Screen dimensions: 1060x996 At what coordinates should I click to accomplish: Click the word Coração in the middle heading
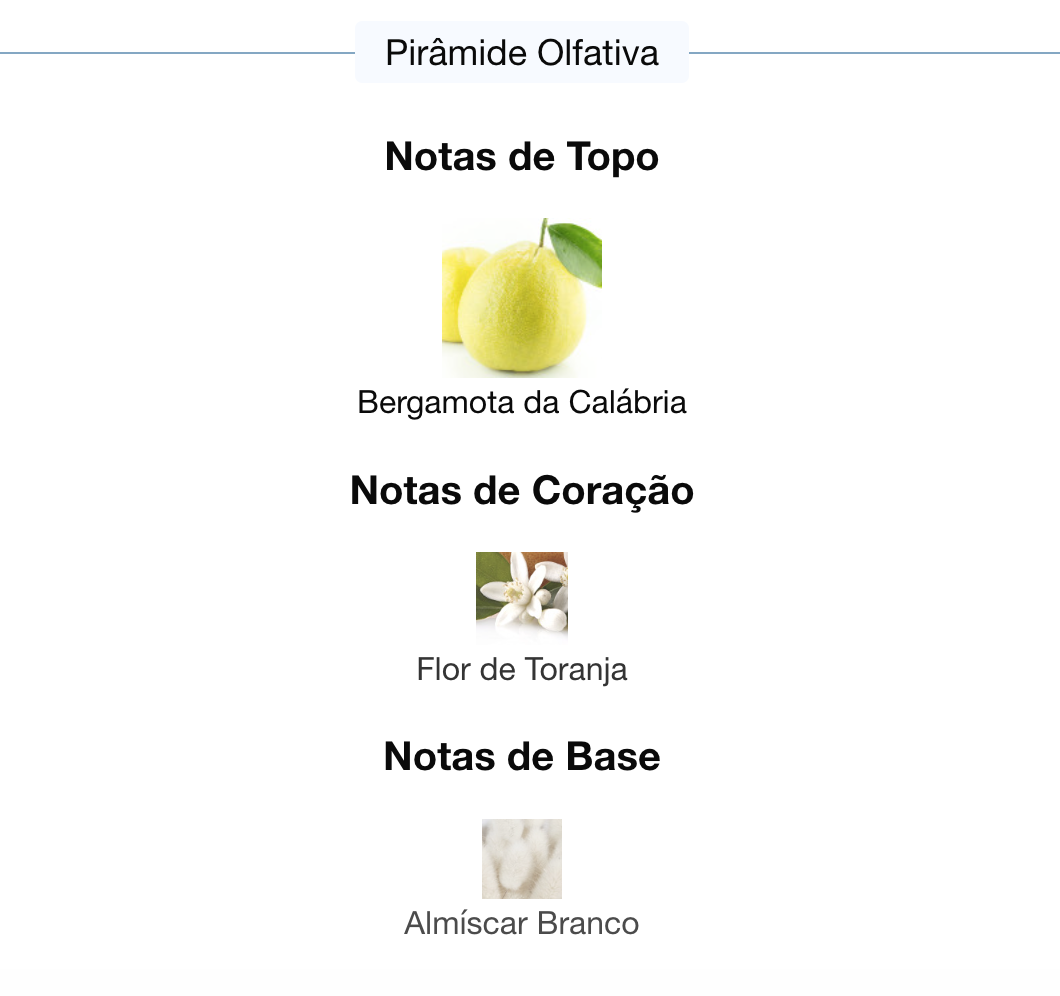point(613,491)
